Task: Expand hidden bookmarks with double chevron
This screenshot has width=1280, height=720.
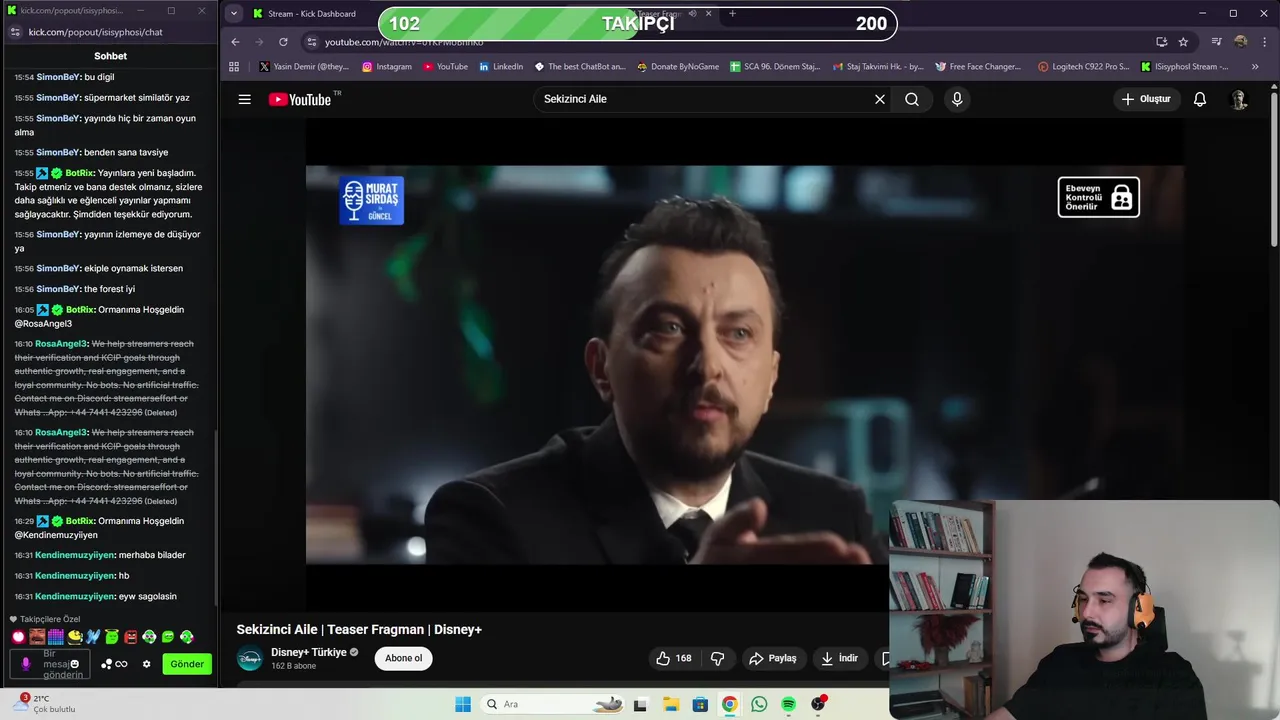Action: pyautogui.click(x=1255, y=67)
